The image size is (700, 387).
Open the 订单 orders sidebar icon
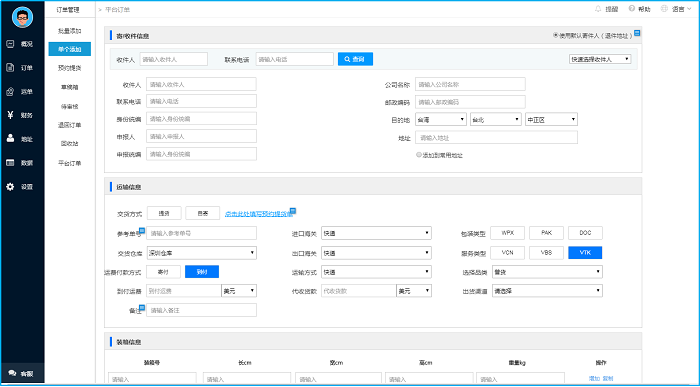point(10,68)
